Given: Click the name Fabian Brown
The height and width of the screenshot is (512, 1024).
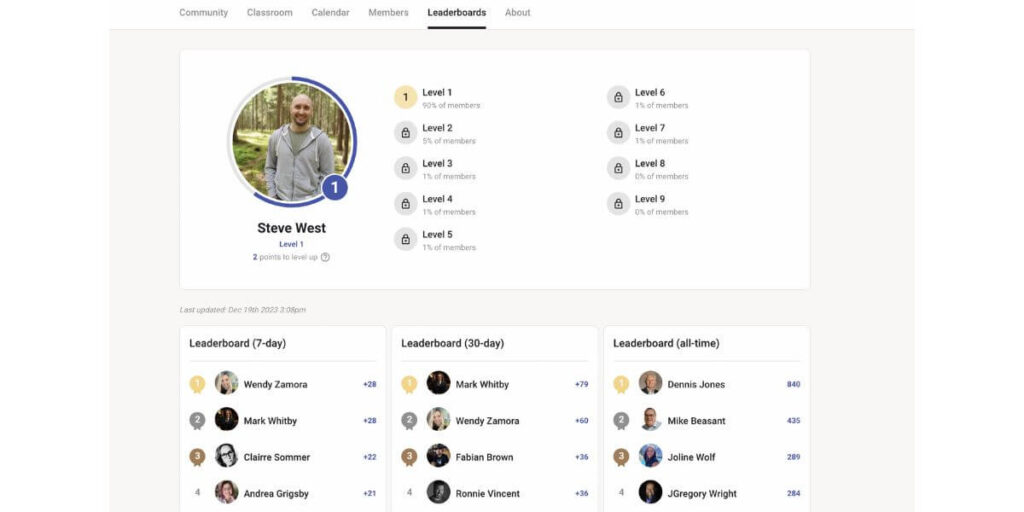Looking at the screenshot, I should click(x=485, y=458).
